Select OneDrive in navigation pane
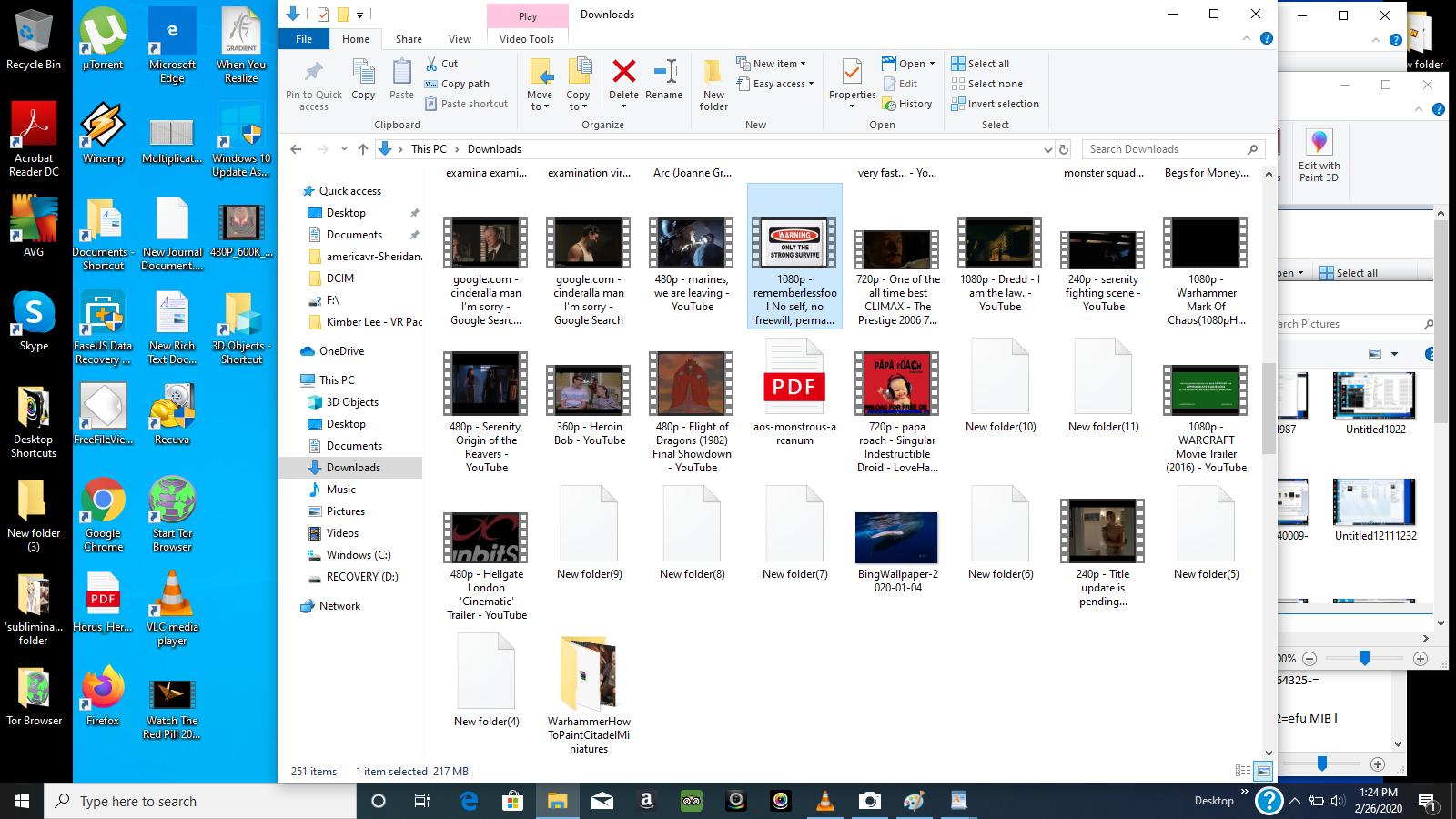This screenshot has height=819, width=1456. 341,351
